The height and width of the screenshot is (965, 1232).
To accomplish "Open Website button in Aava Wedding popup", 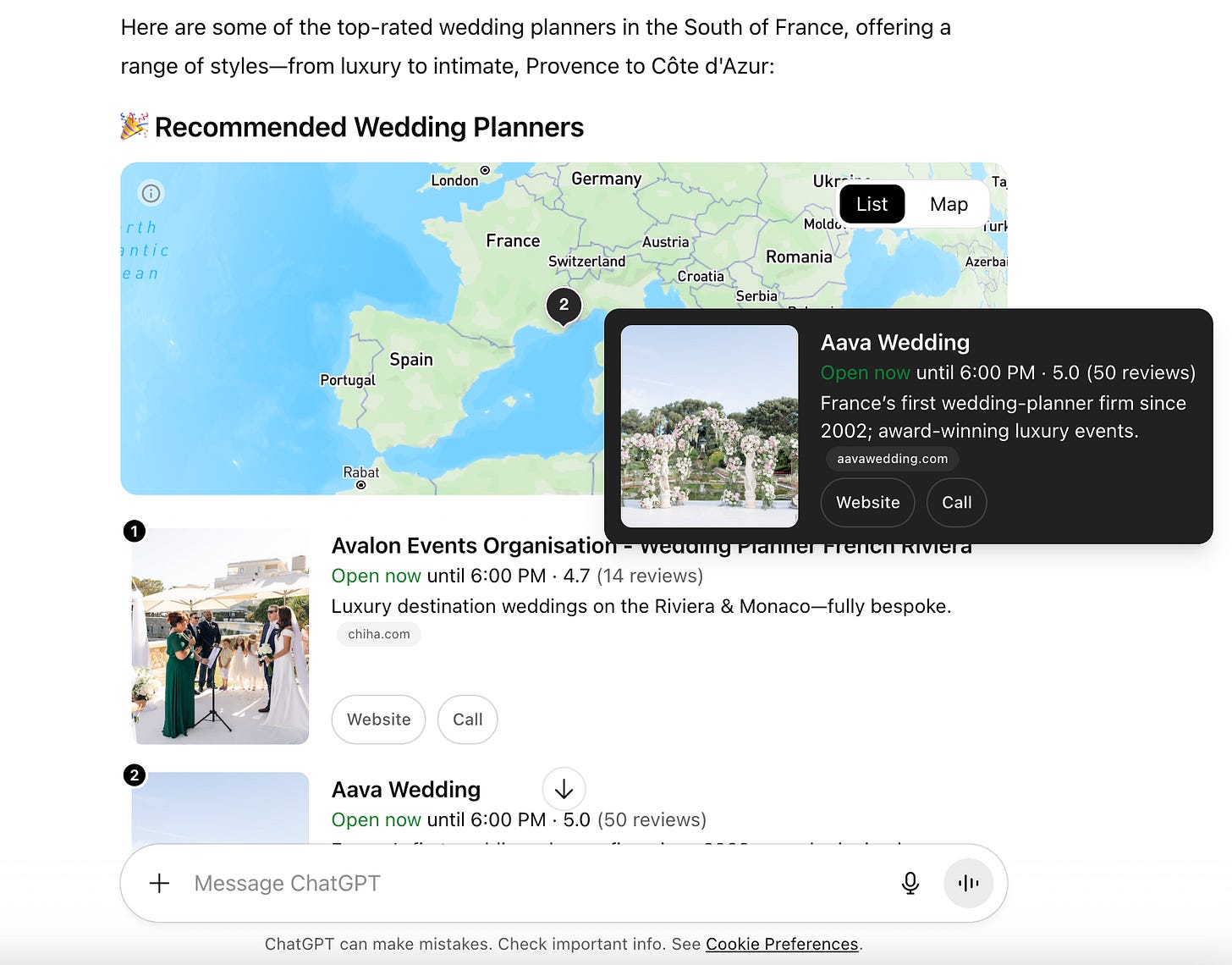I will click(867, 502).
